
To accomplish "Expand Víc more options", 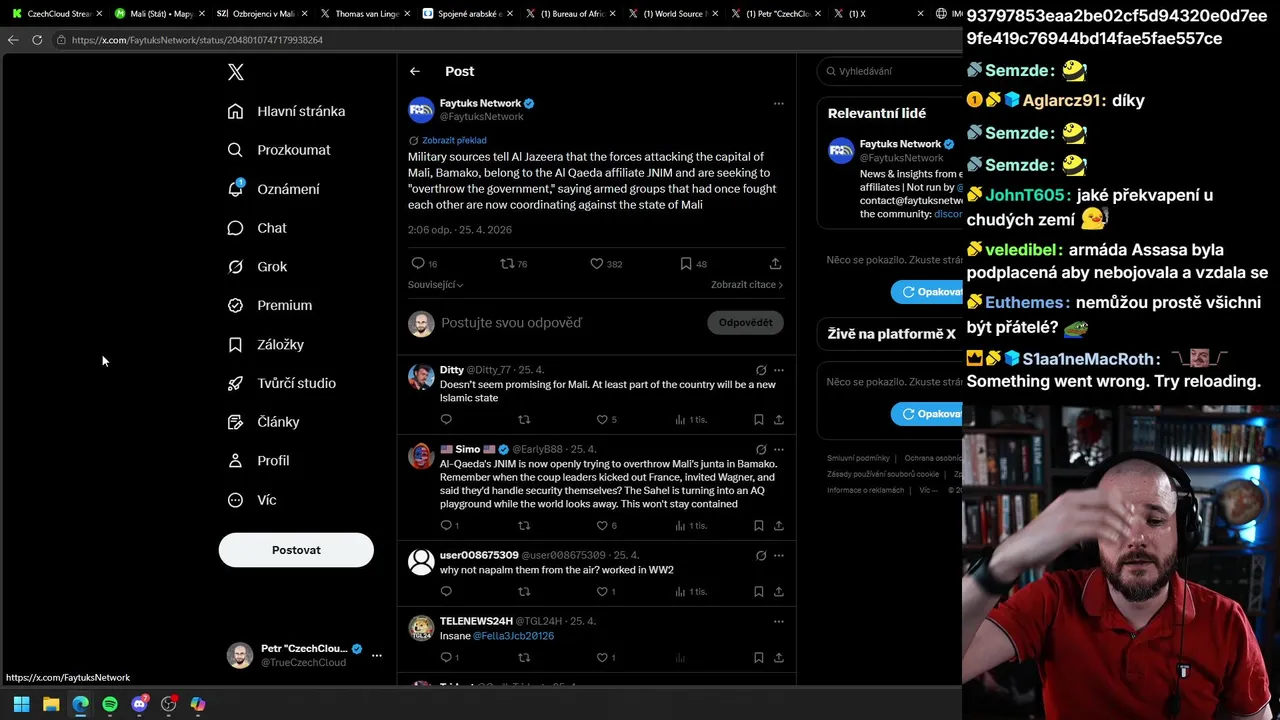I will tap(251, 500).
